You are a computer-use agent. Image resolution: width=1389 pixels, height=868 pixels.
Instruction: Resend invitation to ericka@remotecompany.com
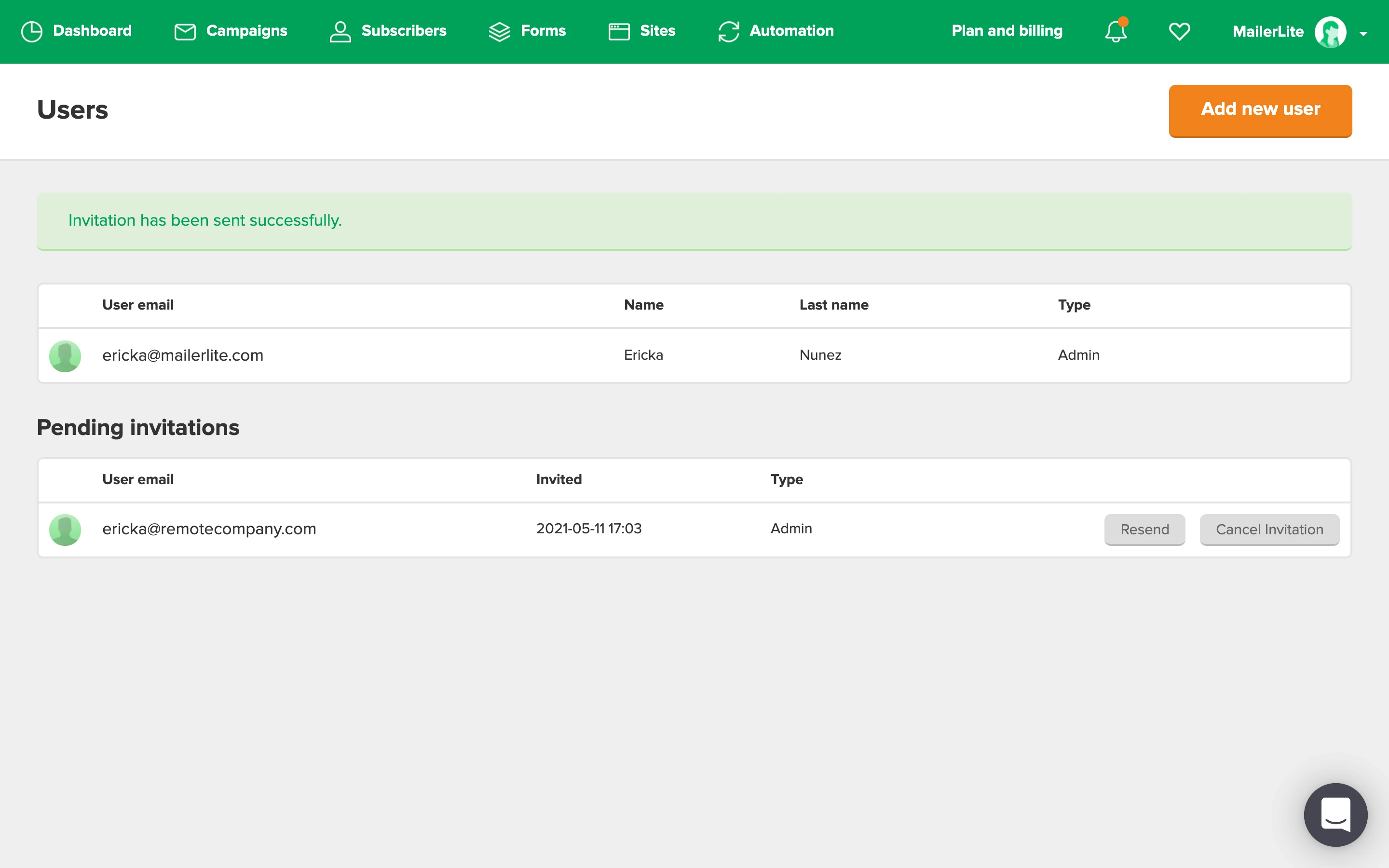point(1144,529)
